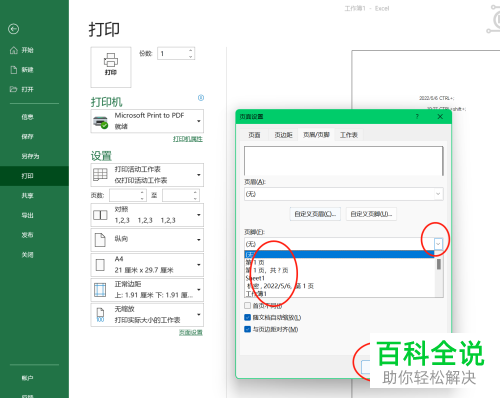Expand the 对照 collation dropdown
500x398 pixels.
[199, 215]
